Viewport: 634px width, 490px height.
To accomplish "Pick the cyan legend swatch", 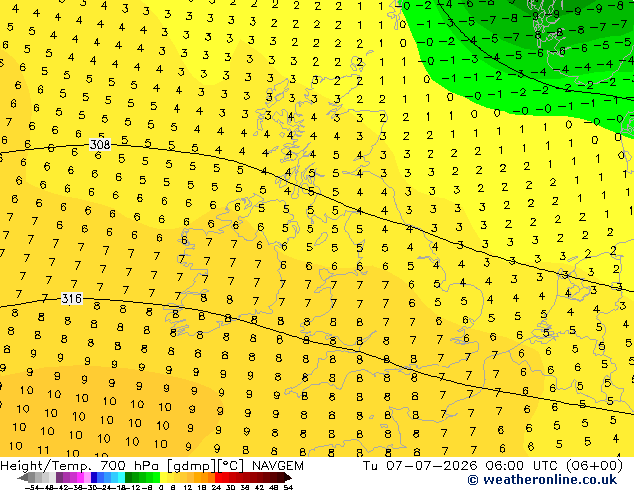I will 121,477.
